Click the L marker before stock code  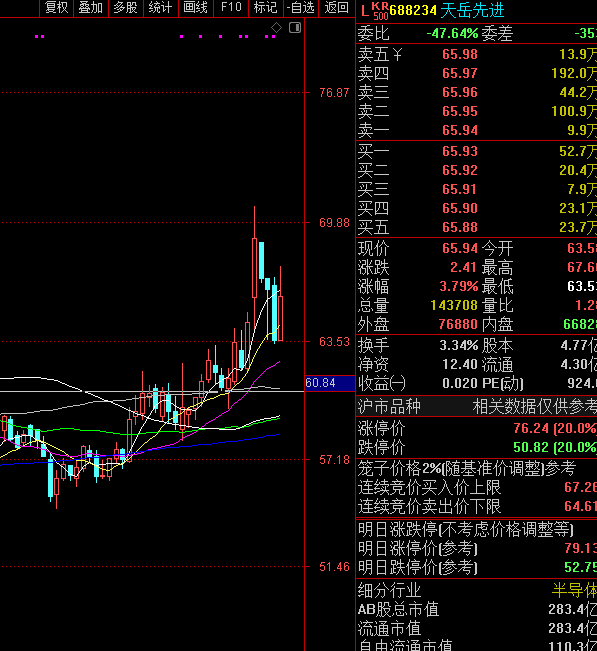click(364, 11)
